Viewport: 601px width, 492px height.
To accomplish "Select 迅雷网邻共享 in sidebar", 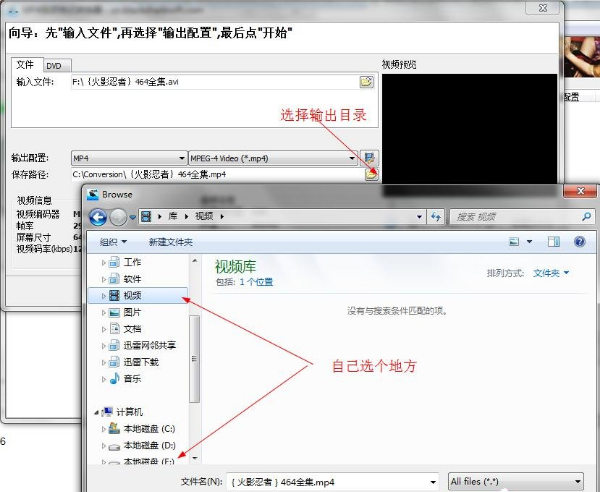I will [149, 345].
